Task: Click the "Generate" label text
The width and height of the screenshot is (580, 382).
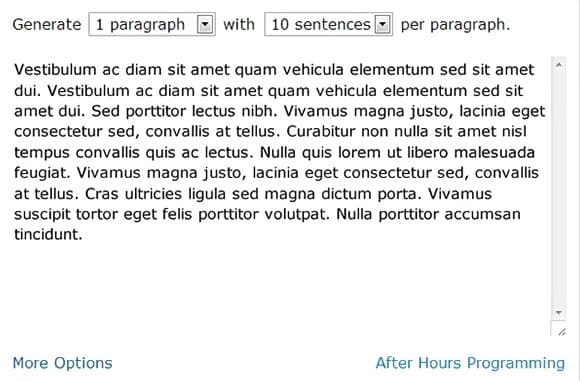Action: tap(47, 25)
